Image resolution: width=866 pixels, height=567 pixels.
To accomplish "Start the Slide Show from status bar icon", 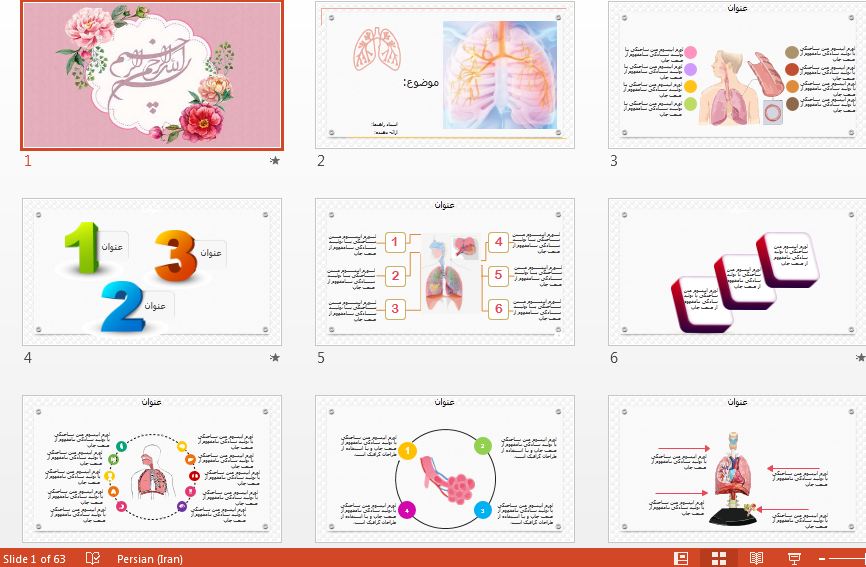I will point(795,558).
